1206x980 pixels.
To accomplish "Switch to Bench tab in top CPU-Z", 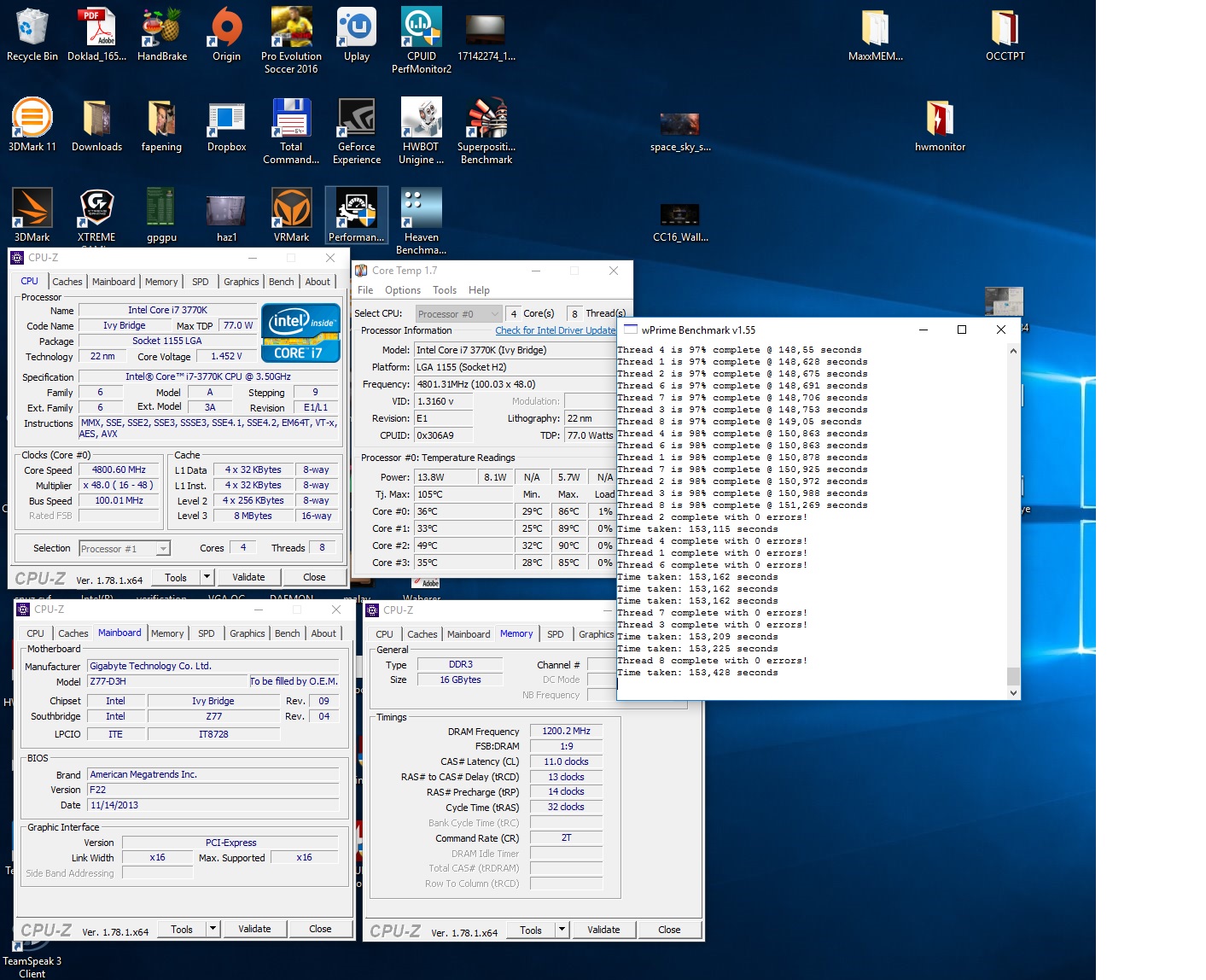I will 281,282.
